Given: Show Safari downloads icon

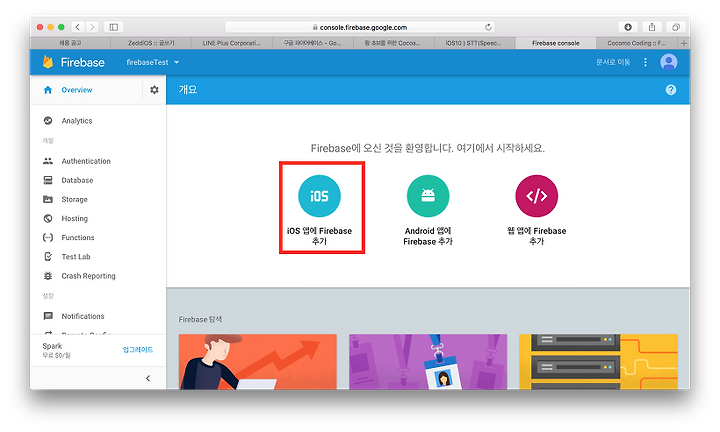Looking at the screenshot, I should pyautogui.click(x=628, y=27).
